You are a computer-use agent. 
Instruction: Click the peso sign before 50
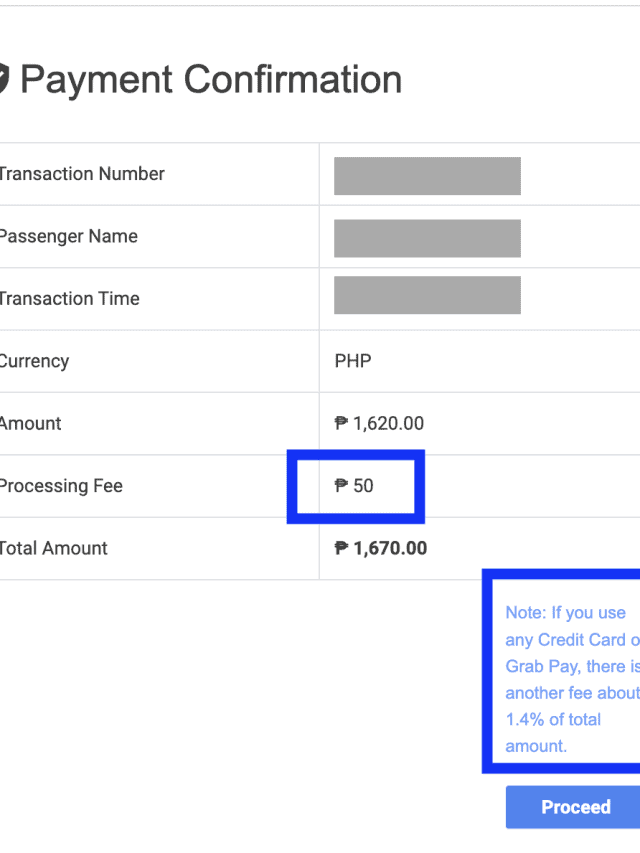(341, 486)
